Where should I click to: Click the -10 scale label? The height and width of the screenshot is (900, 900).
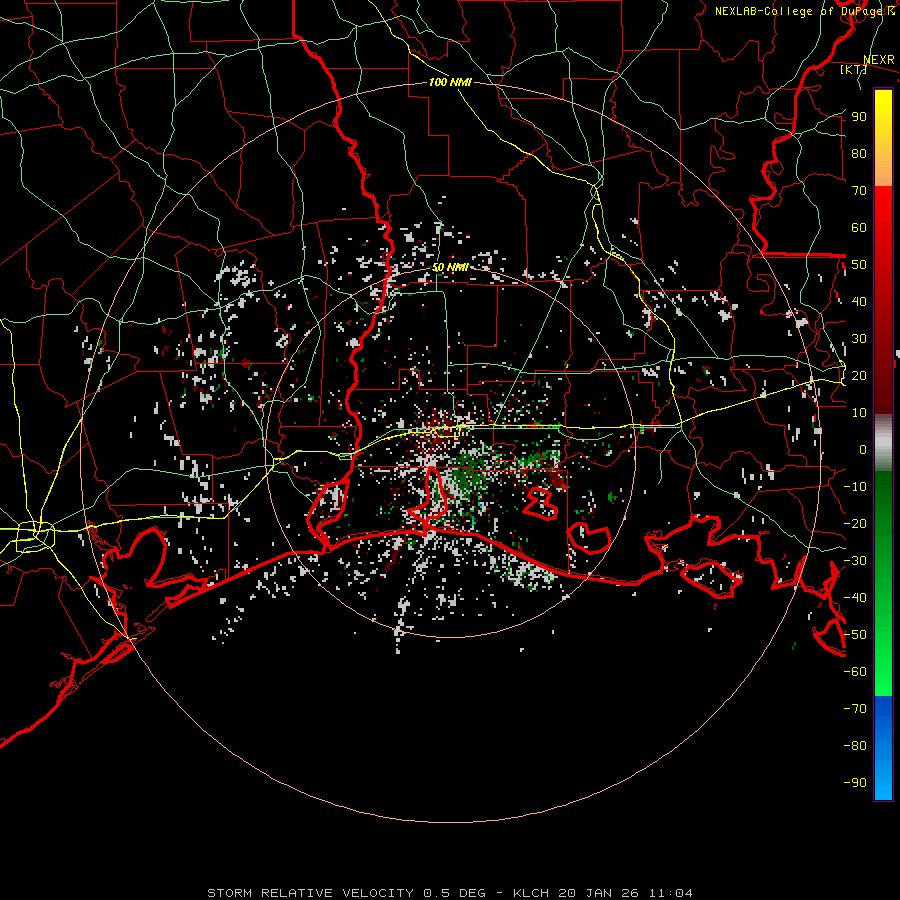pos(855,487)
